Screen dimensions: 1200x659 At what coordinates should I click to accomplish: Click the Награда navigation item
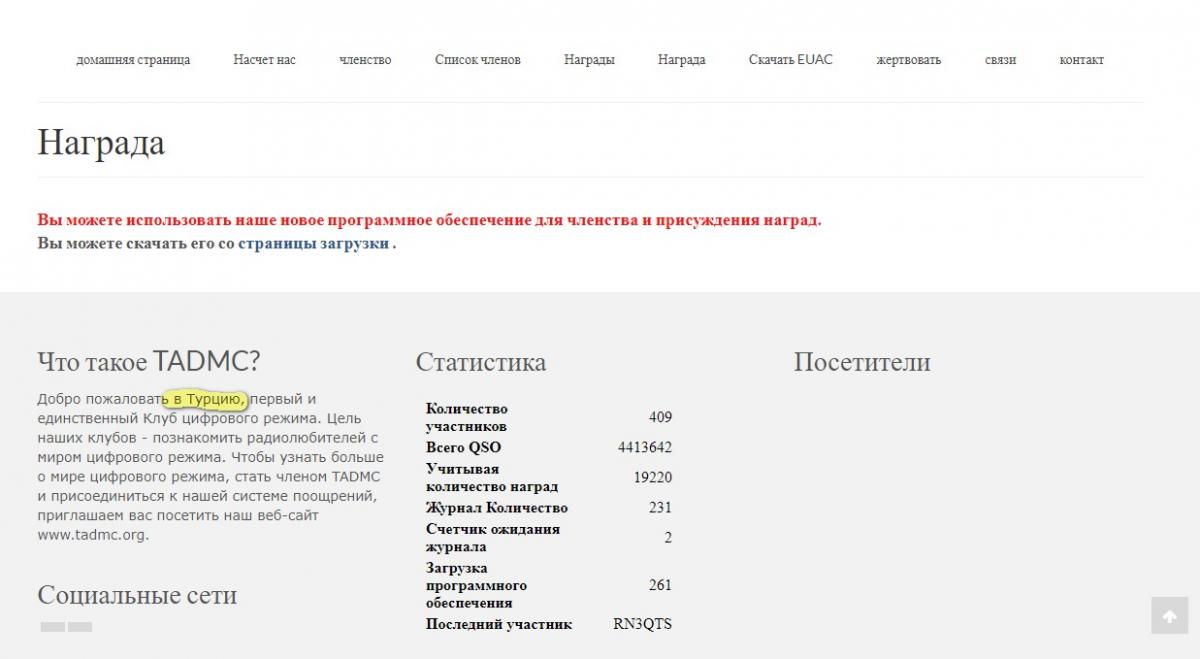(x=681, y=60)
